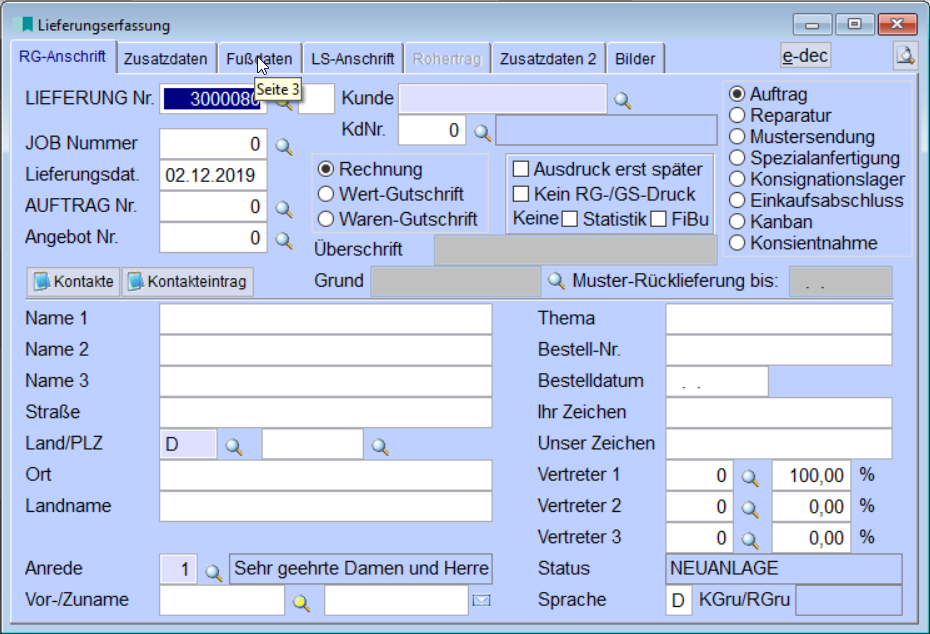
Task: Enable 'Ausdruck erst später' checkbox
Action: [520, 170]
